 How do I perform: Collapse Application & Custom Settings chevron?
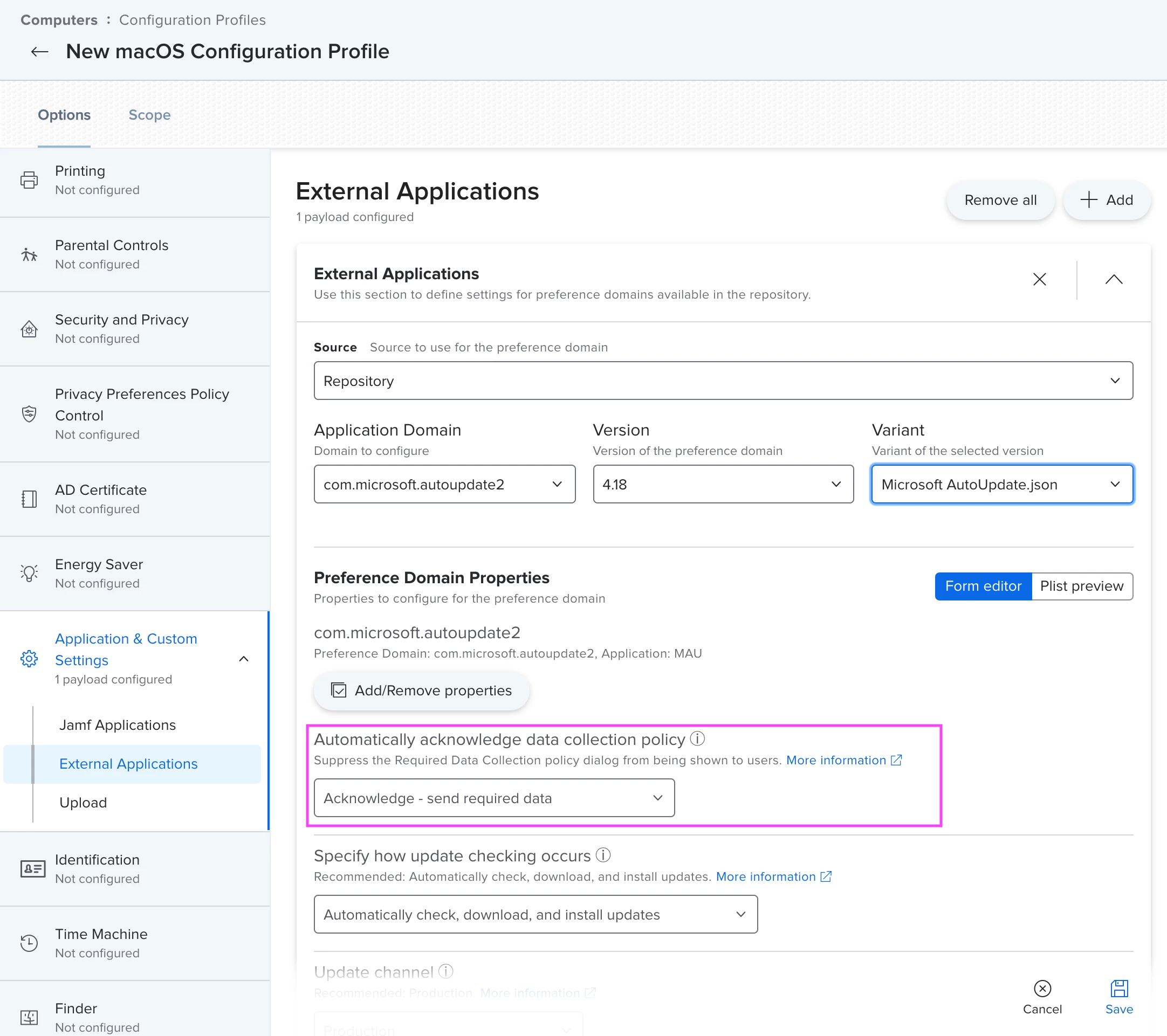244,659
